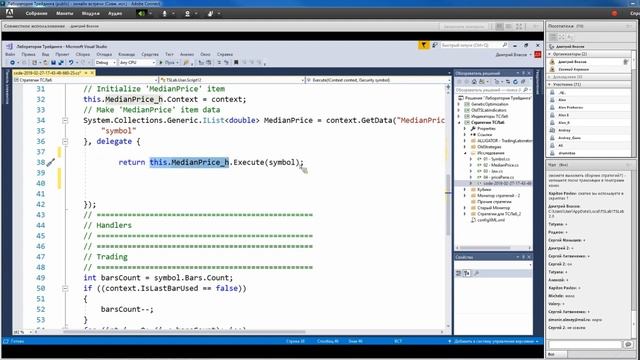Expand the ALLIGATOR folder node
Screen dimensions: 640x360
click(x=465, y=141)
